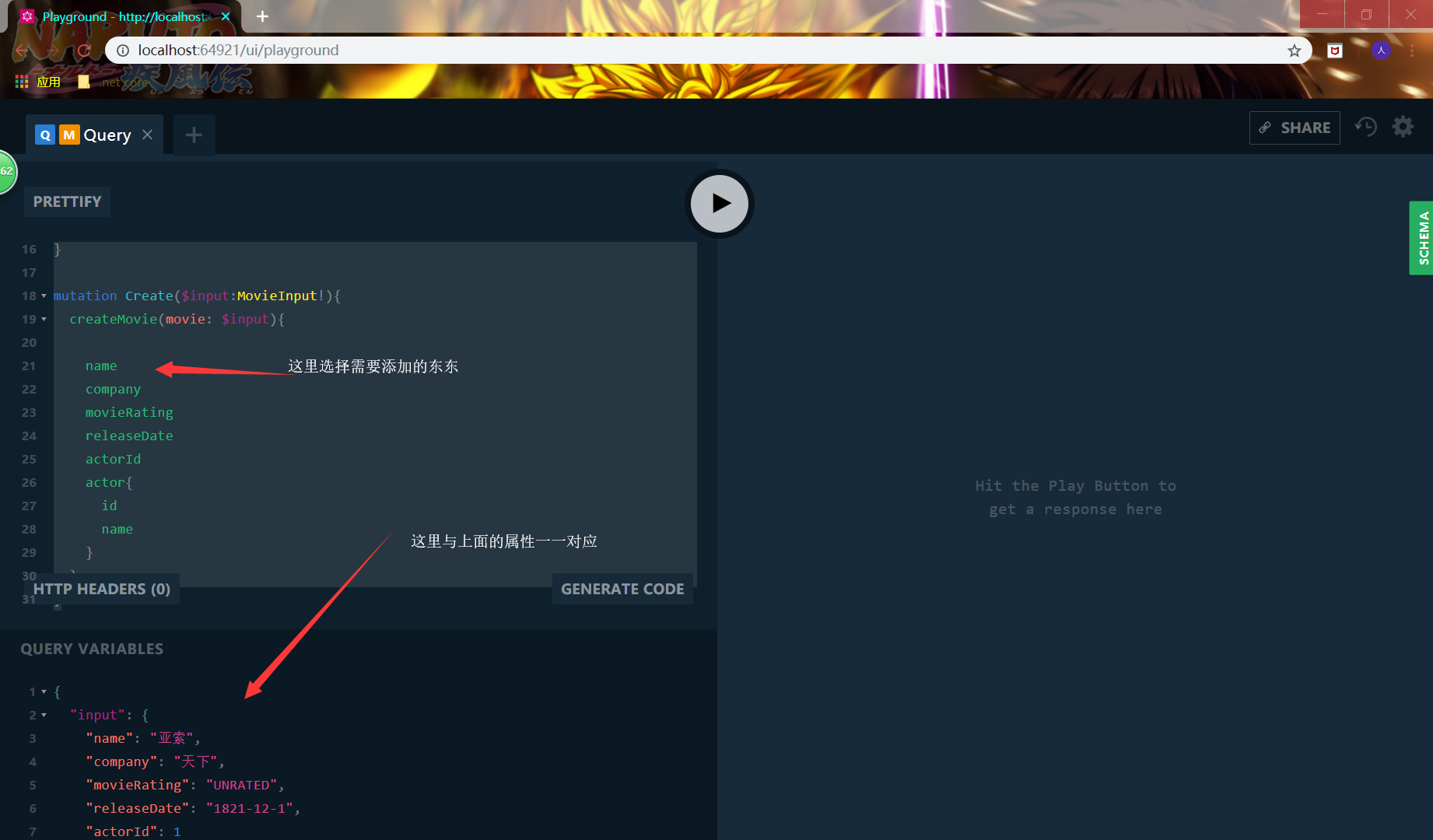Open the query history icon
The width and height of the screenshot is (1433, 840).
click(1365, 127)
